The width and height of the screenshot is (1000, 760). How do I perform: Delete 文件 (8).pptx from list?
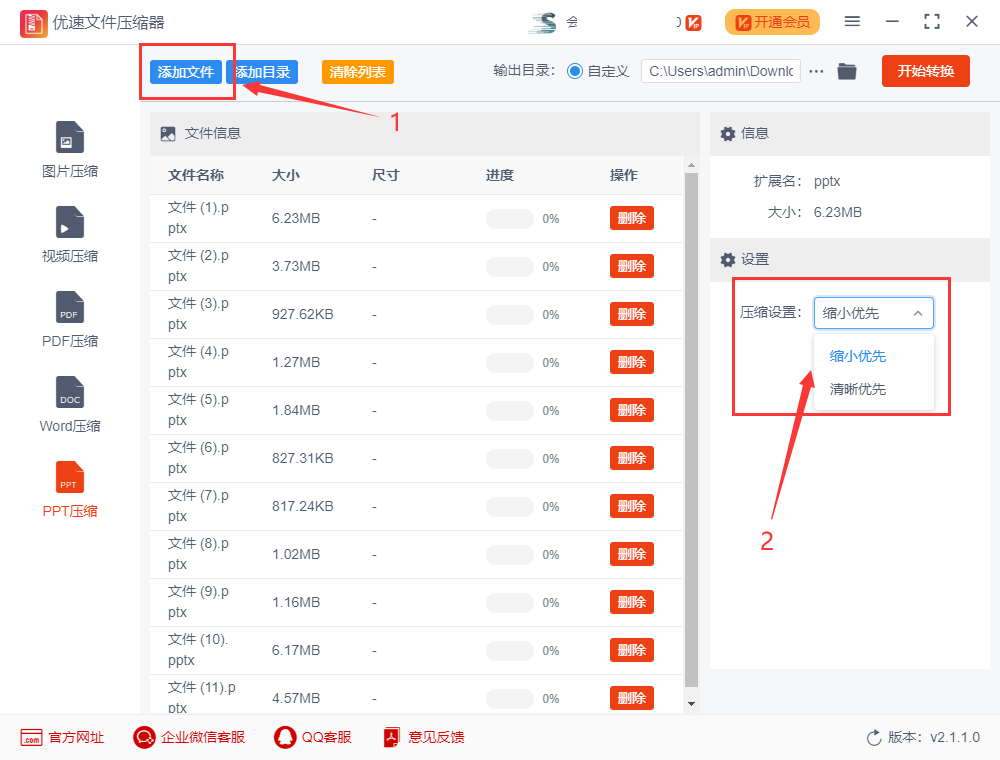click(x=631, y=554)
